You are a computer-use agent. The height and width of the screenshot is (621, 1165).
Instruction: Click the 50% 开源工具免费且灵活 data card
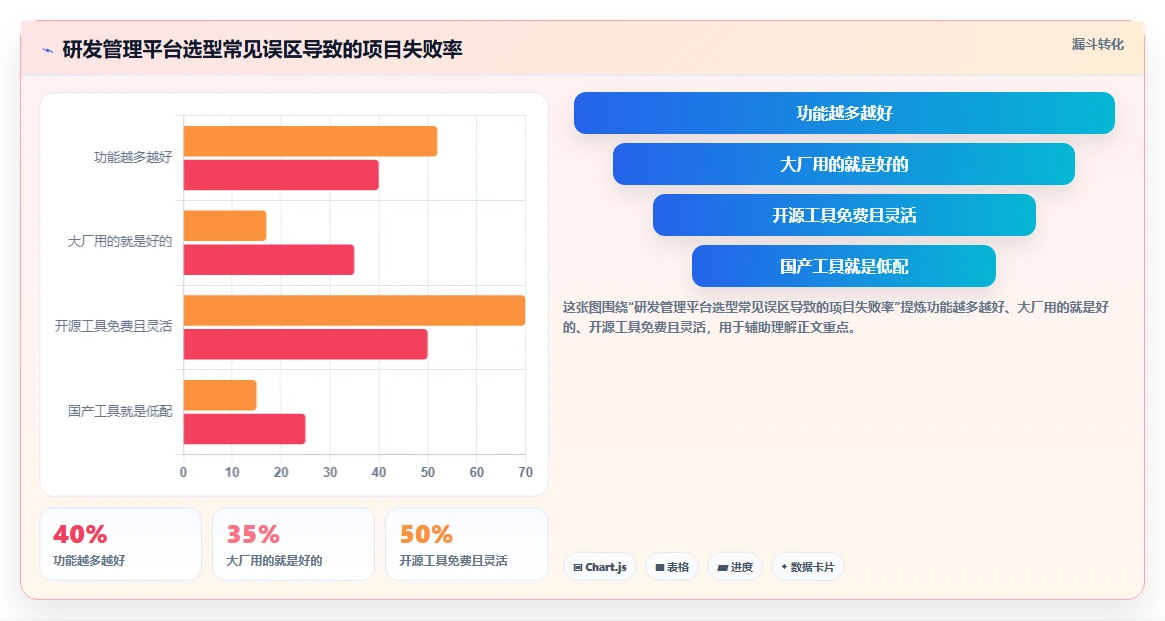click(467, 544)
